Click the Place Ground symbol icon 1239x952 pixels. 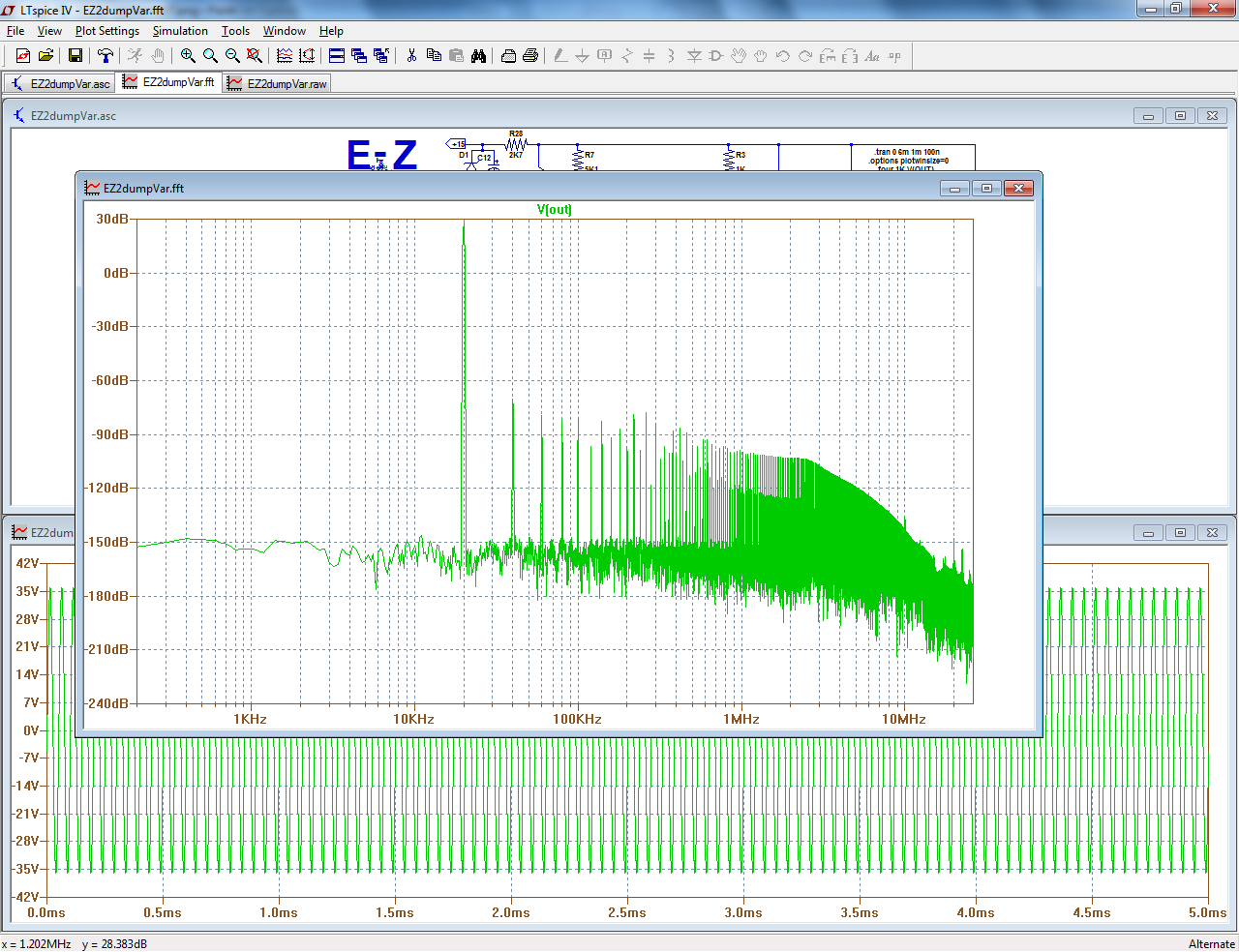click(583, 56)
